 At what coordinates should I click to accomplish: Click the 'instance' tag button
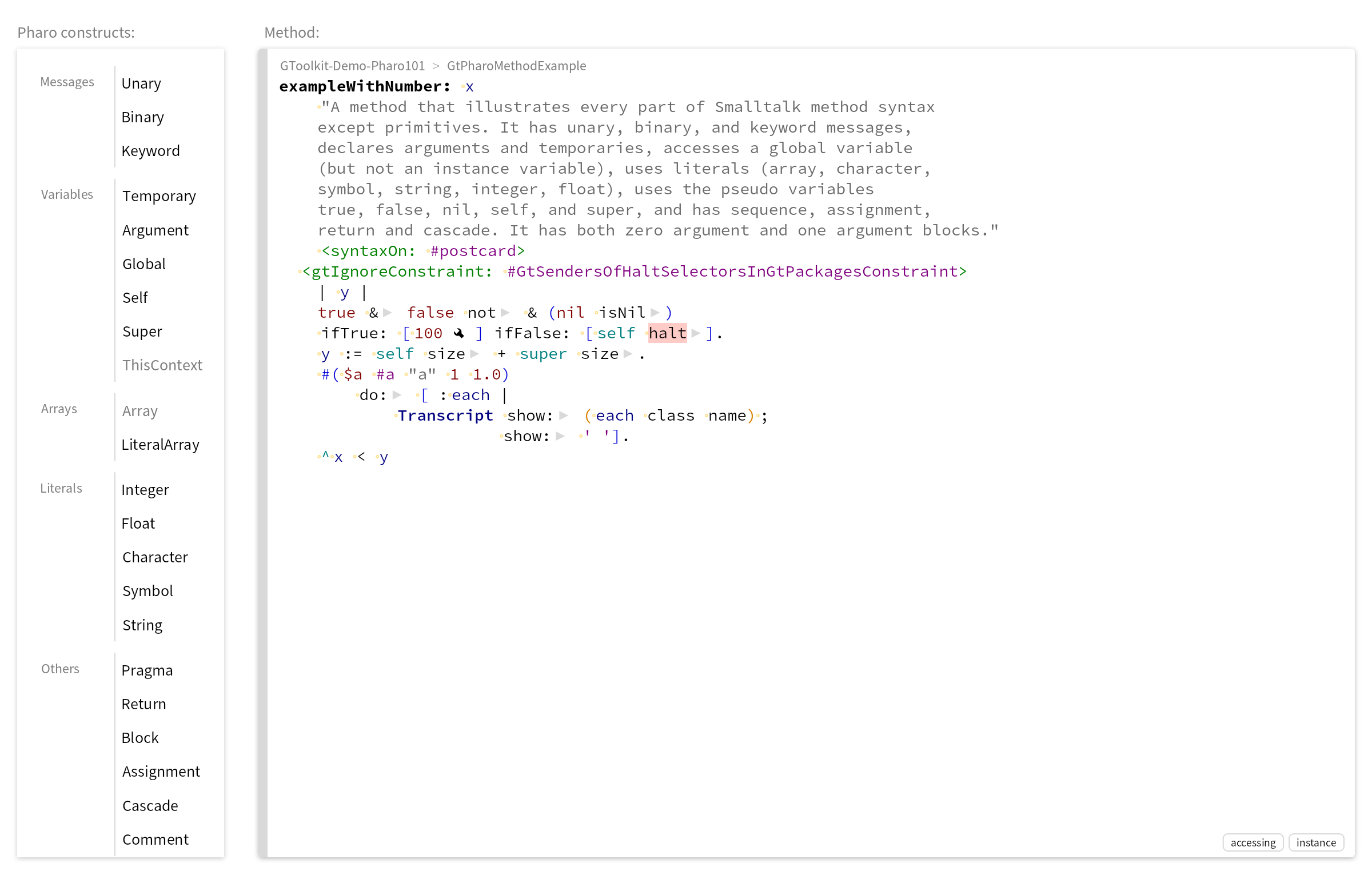(x=1316, y=842)
